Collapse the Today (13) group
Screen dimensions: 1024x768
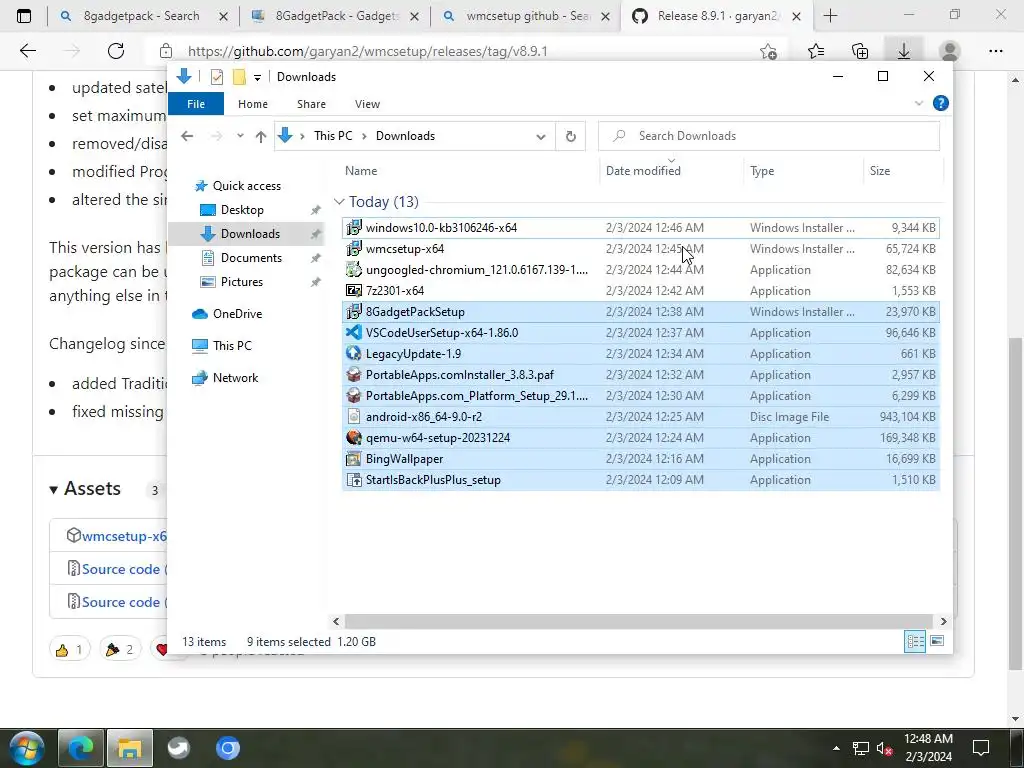point(339,202)
